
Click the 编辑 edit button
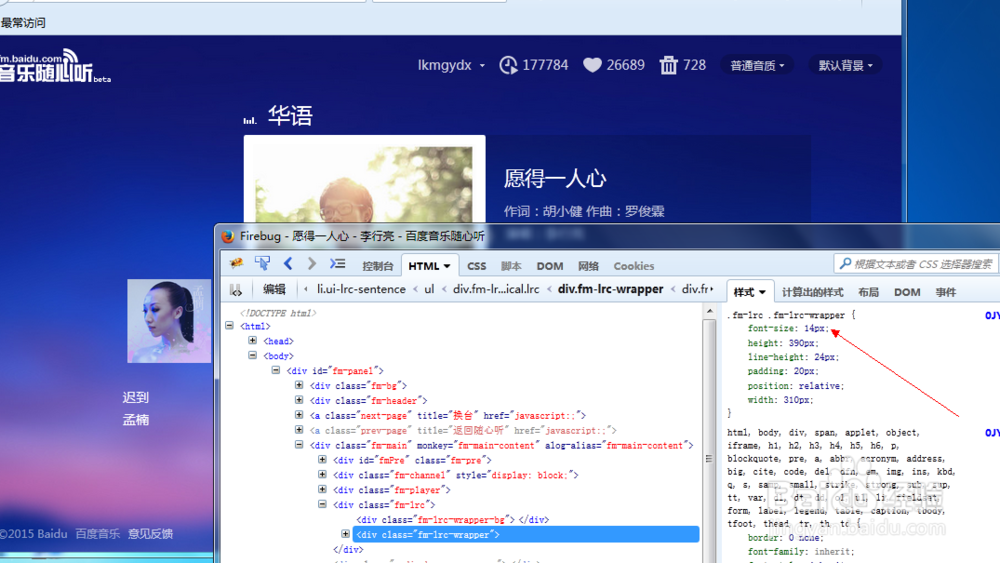(x=274, y=289)
